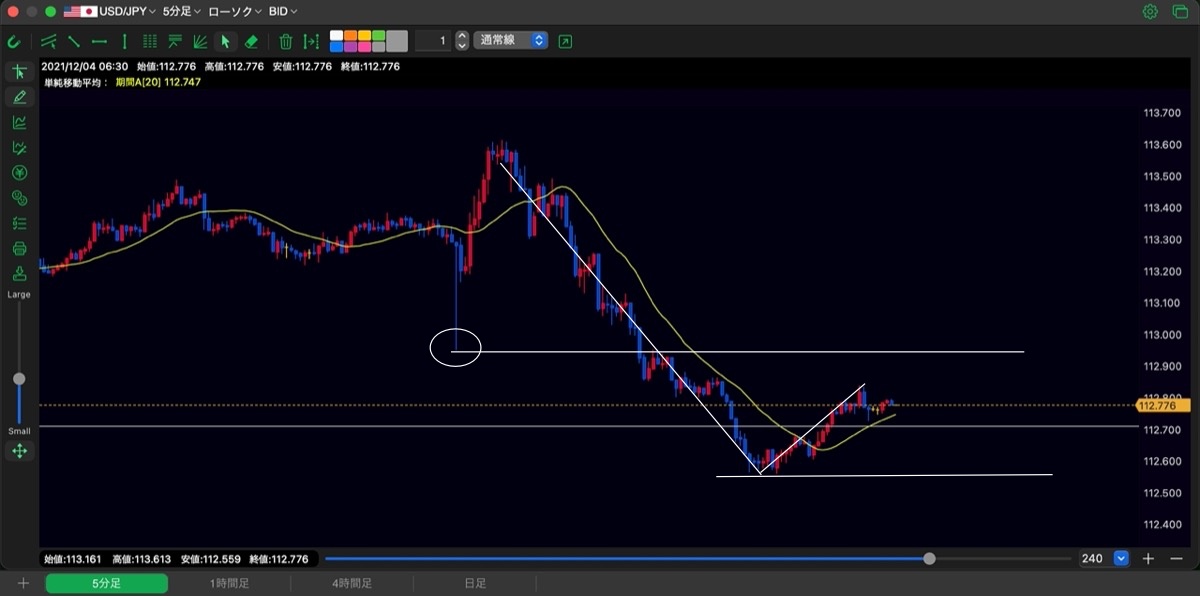Click the printer icon in sidebar
1200x596 pixels.
tap(19, 249)
